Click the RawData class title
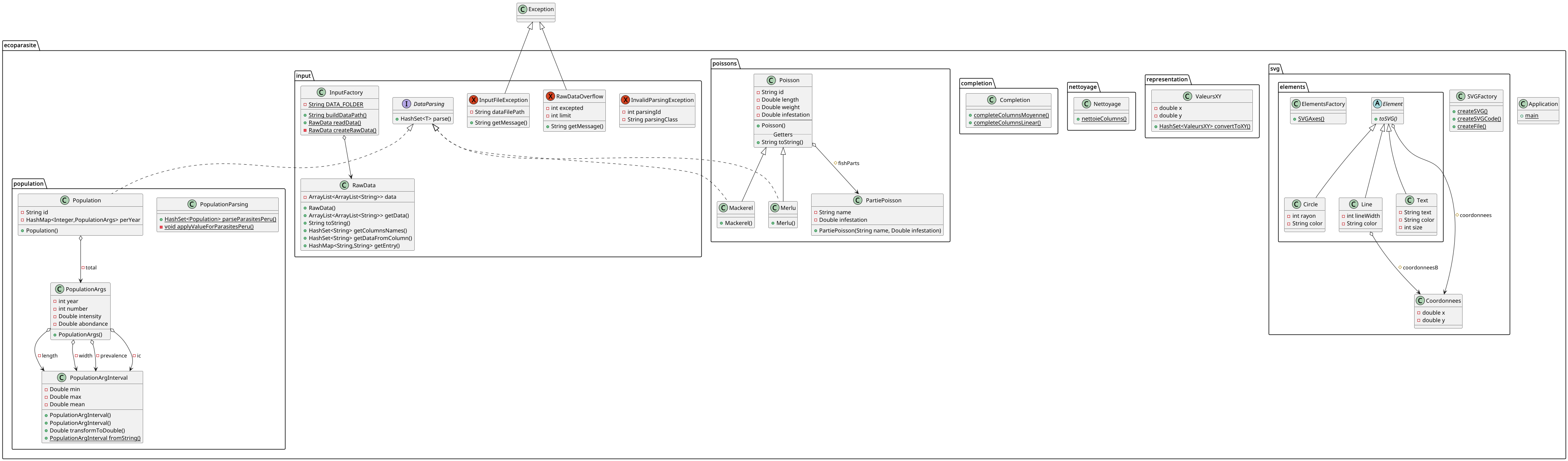Viewport: 1568px width, 461px height. [364, 185]
